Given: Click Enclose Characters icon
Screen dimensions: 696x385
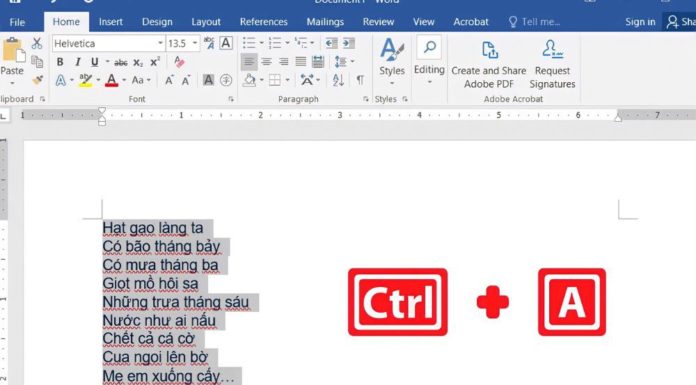Looking at the screenshot, I should click(226, 80).
